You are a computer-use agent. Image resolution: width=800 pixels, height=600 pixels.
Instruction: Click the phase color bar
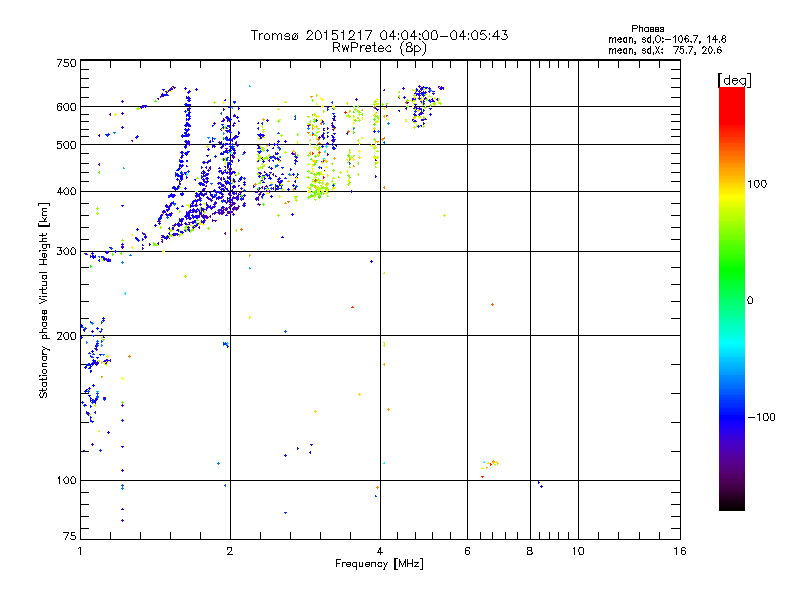[732, 299]
